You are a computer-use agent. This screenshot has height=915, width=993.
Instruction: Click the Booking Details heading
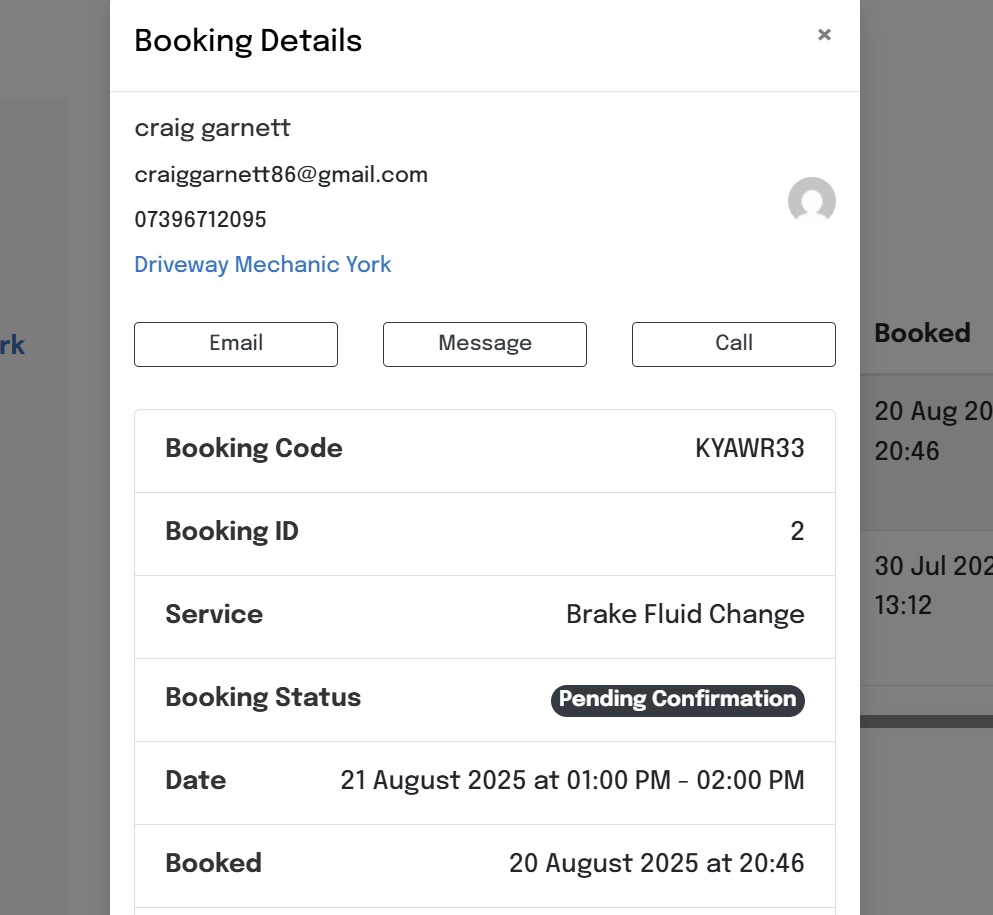click(x=248, y=41)
